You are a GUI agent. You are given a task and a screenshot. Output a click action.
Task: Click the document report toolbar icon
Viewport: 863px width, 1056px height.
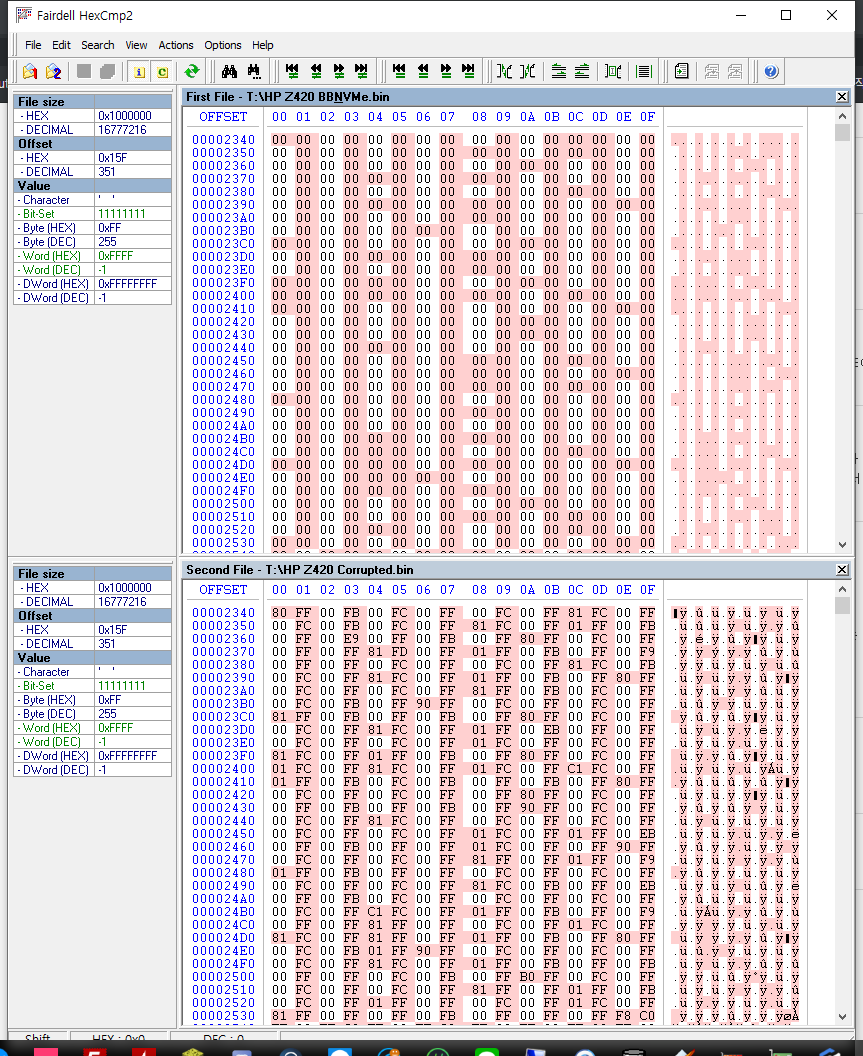[x=682, y=71]
